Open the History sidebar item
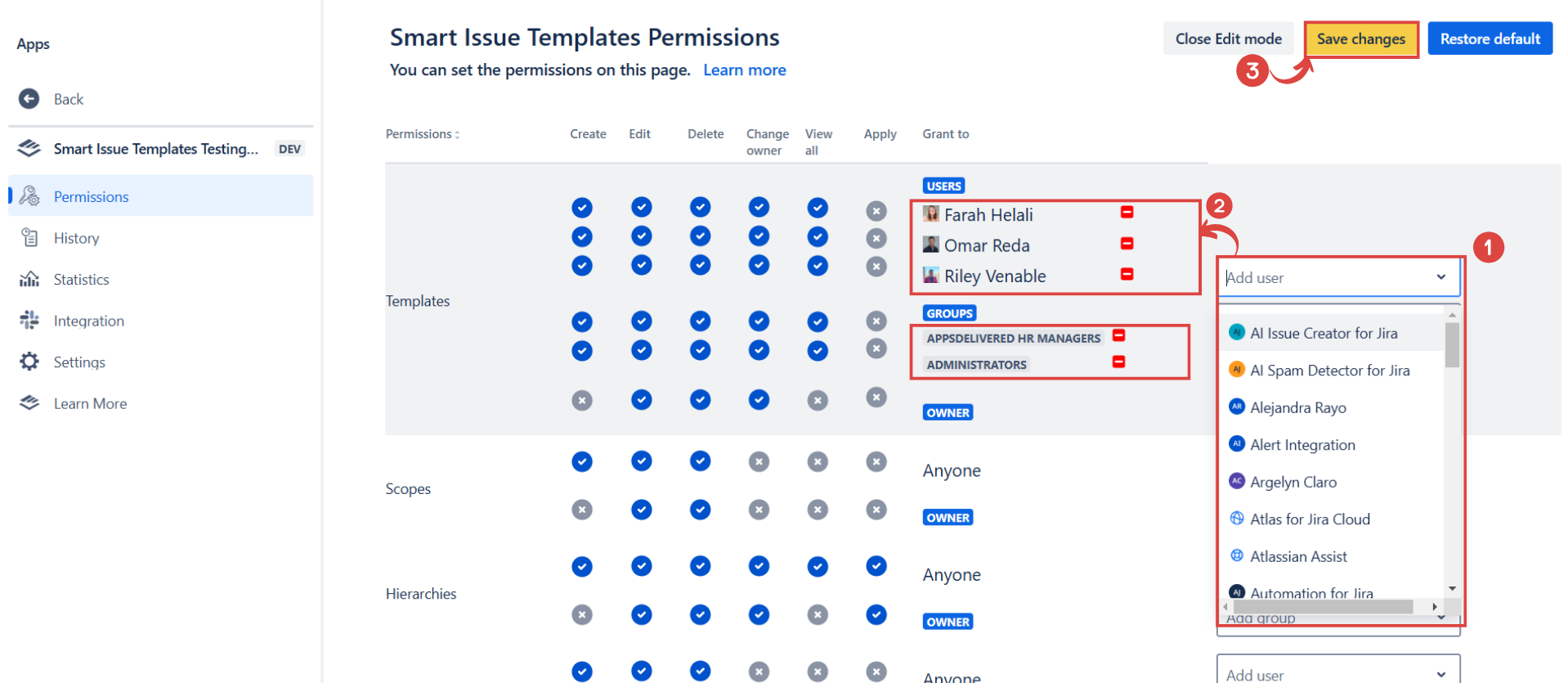The height and width of the screenshot is (683, 1568). tap(76, 238)
